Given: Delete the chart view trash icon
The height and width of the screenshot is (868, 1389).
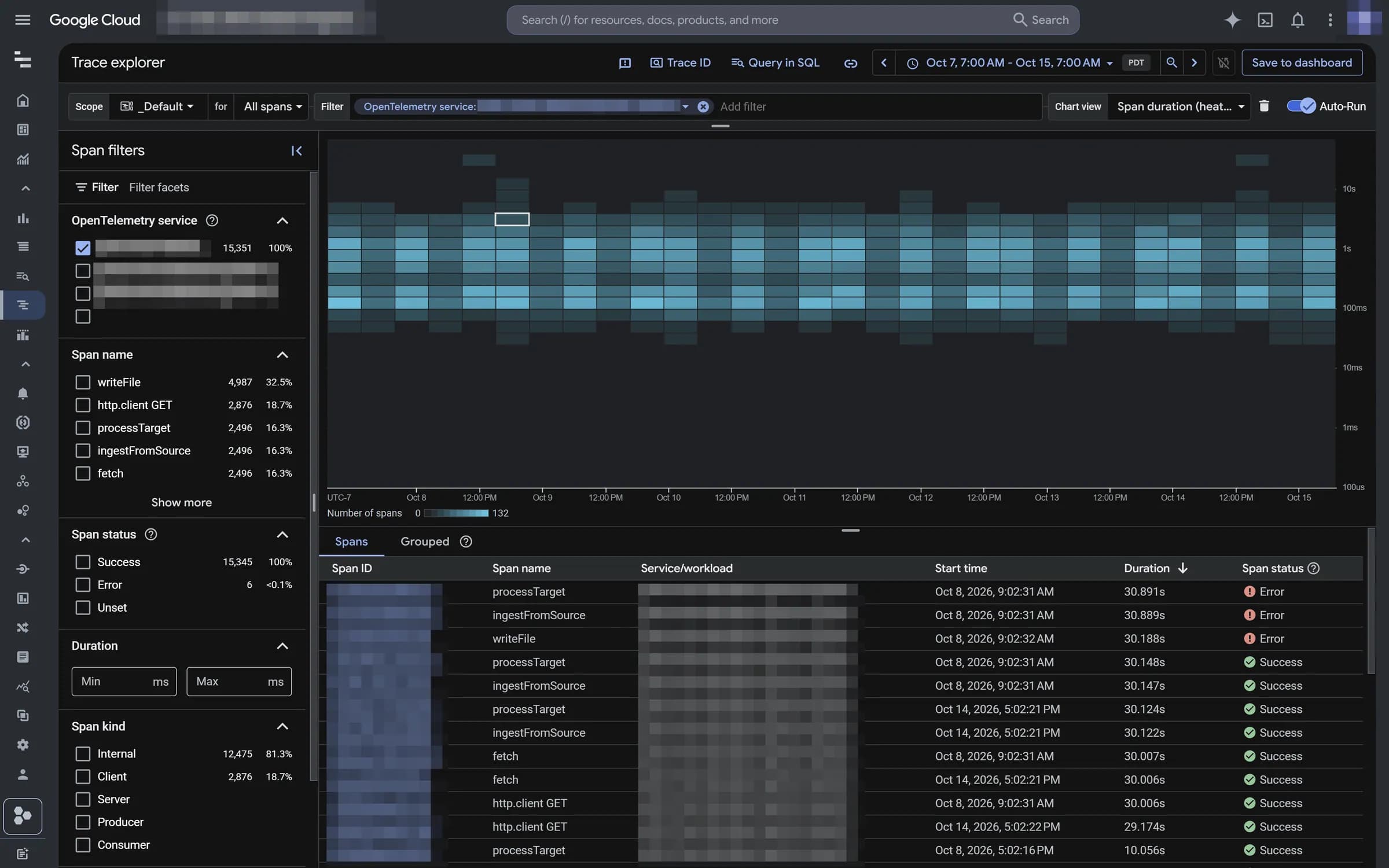Looking at the screenshot, I should (x=1264, y=106).
